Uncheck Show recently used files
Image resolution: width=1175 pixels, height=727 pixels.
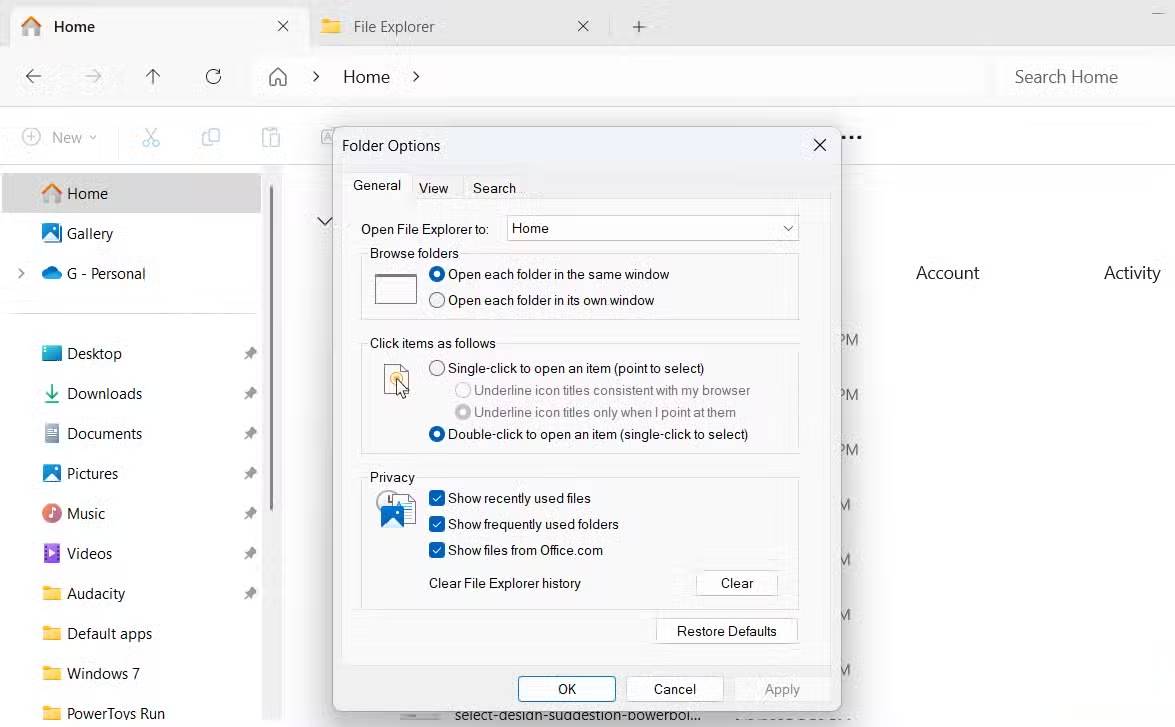pos(437,498)
